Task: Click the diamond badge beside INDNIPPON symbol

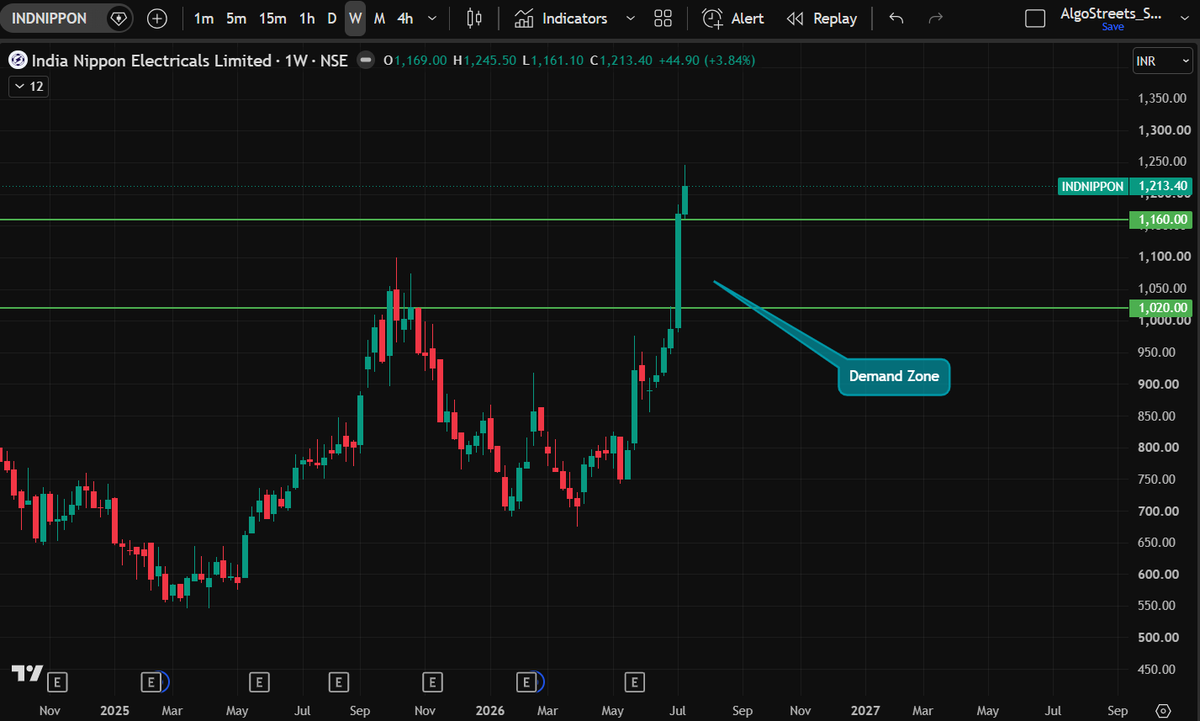Action: [118, 18]
